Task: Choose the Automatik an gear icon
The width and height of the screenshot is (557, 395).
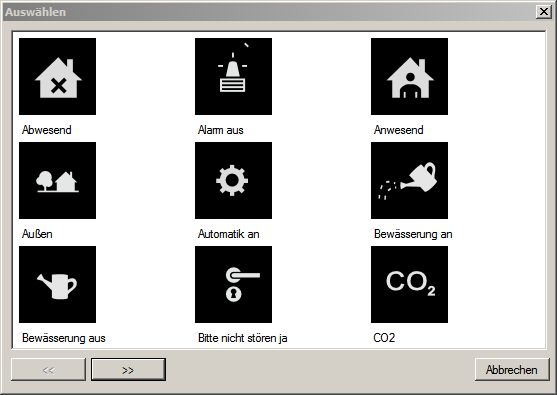Action: (233, 180)
